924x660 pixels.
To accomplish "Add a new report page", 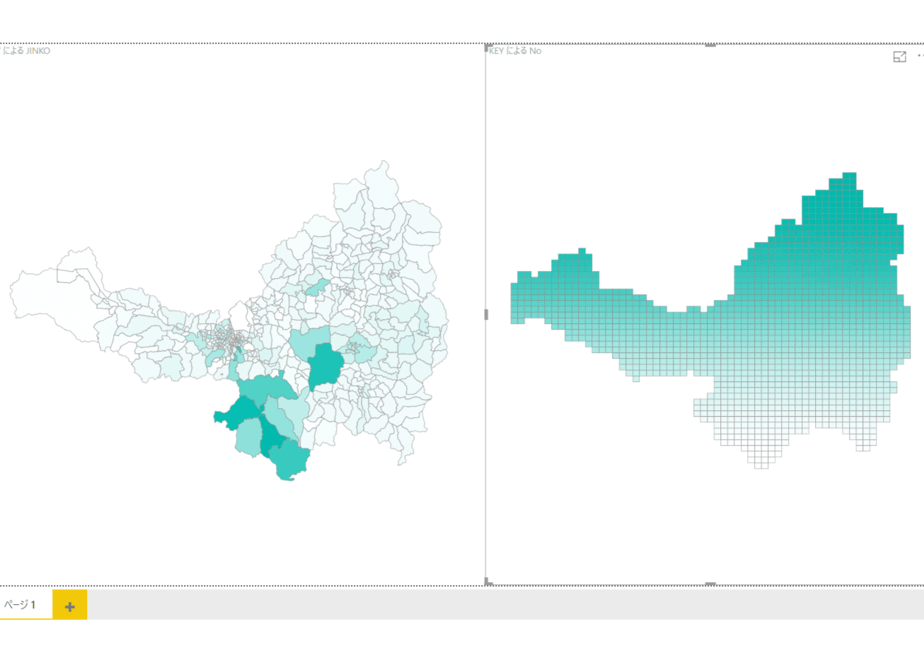I will pyautogui.click(x=70, y=606).
